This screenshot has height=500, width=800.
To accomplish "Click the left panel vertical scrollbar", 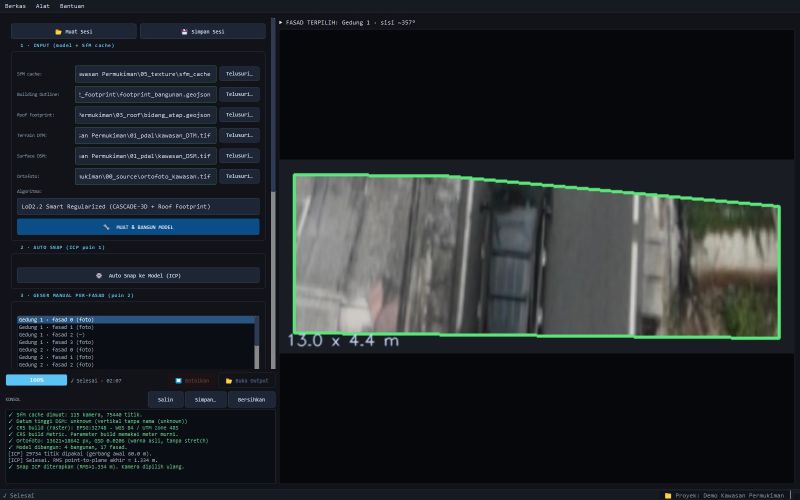I will click(273, 194).
